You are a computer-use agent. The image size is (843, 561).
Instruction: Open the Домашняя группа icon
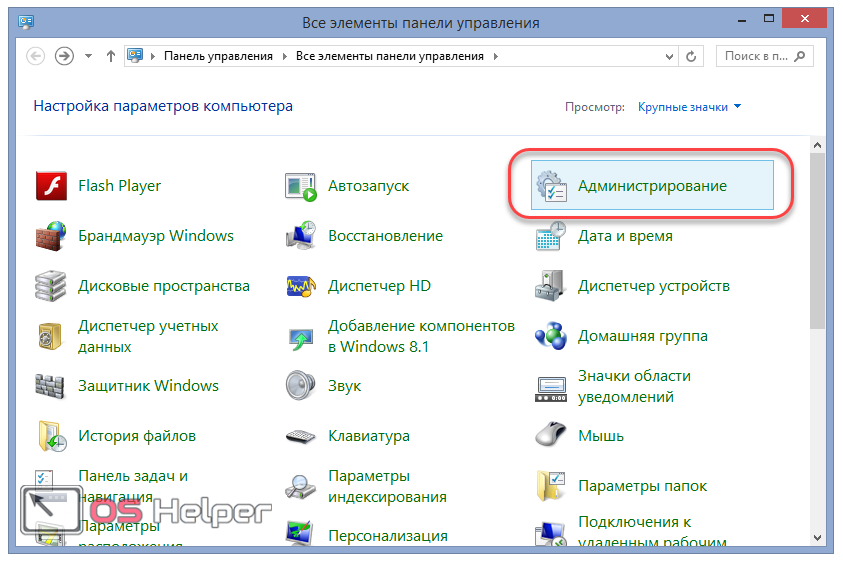pos(551,337)
